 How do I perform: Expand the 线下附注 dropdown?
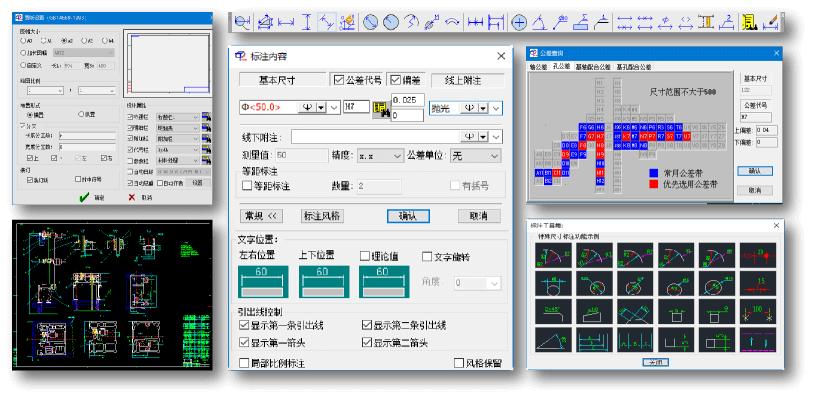[497, 137]
